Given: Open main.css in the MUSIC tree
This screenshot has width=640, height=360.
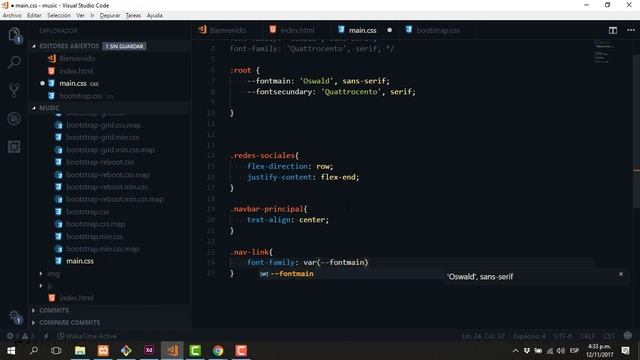Looking at the screenshot, I should 80,261.
